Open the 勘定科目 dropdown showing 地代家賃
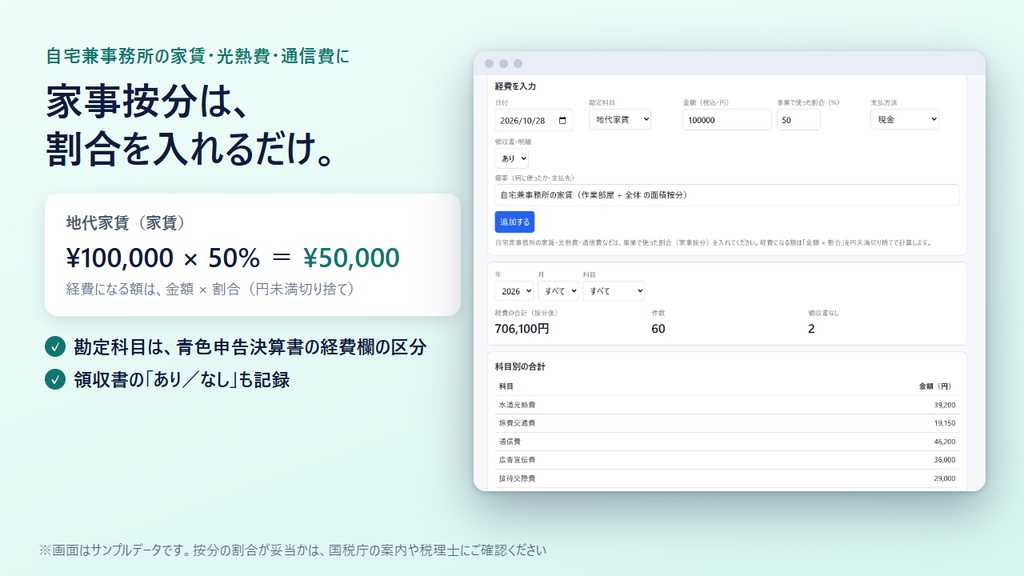This screenshot has width=1024, height=576. (620, 120)
